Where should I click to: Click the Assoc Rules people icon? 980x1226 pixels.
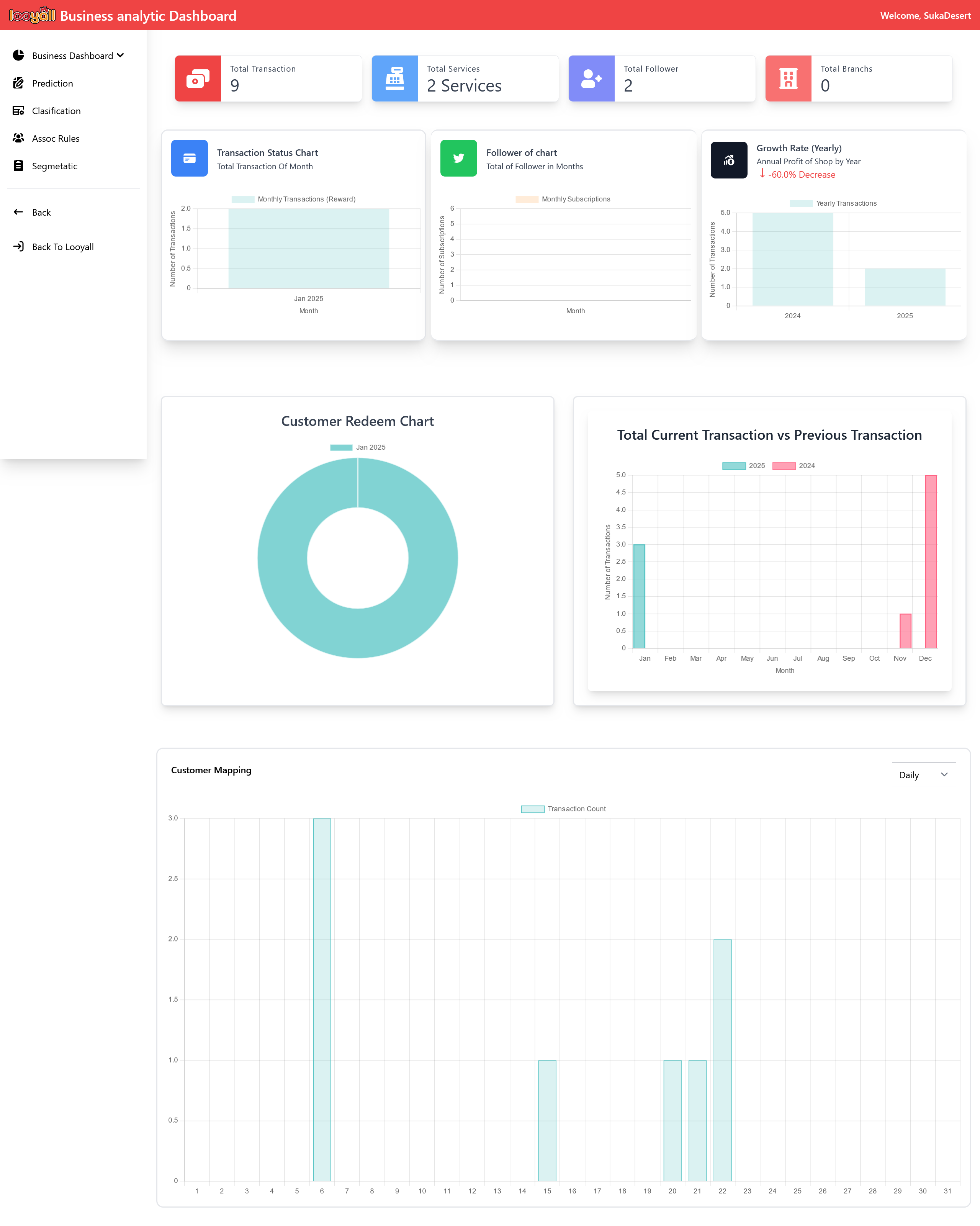click(18, 138)
